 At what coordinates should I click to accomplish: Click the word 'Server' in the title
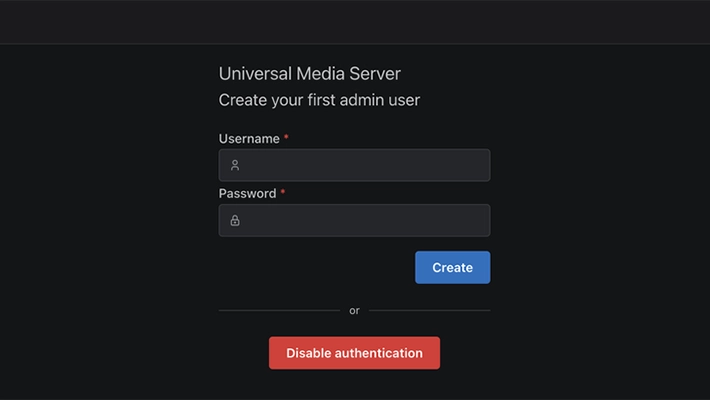coord(375,74)
